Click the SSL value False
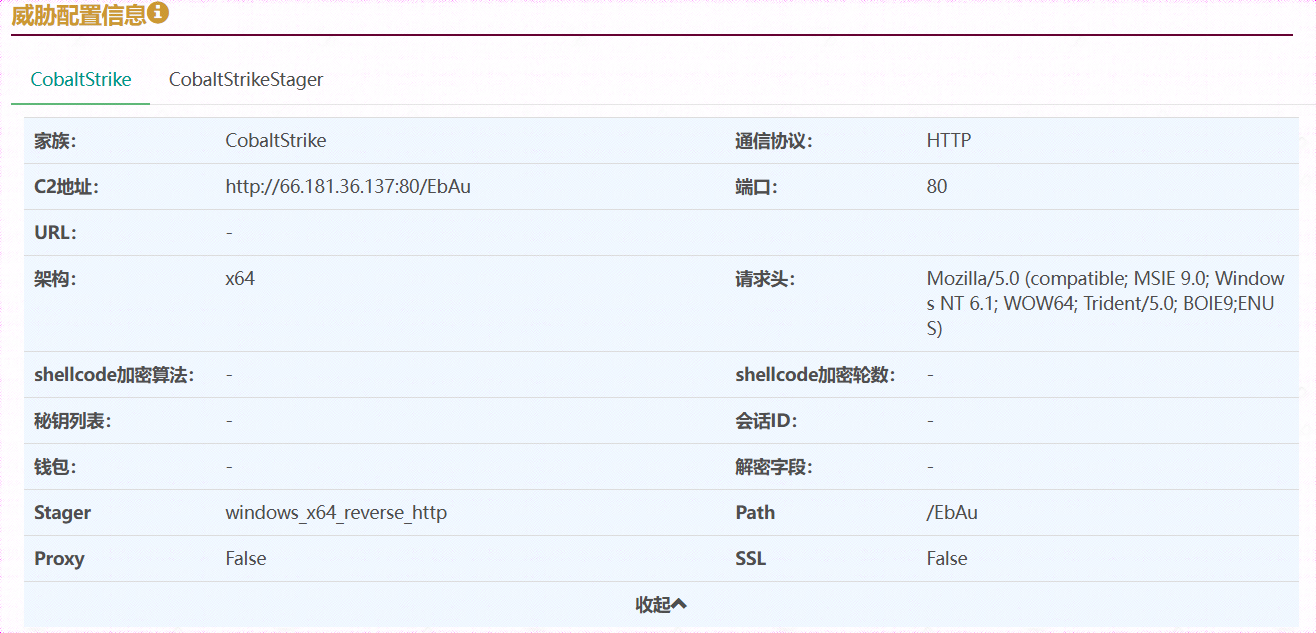This screenshot has height=633, width=1316. (x=947, y=559)
